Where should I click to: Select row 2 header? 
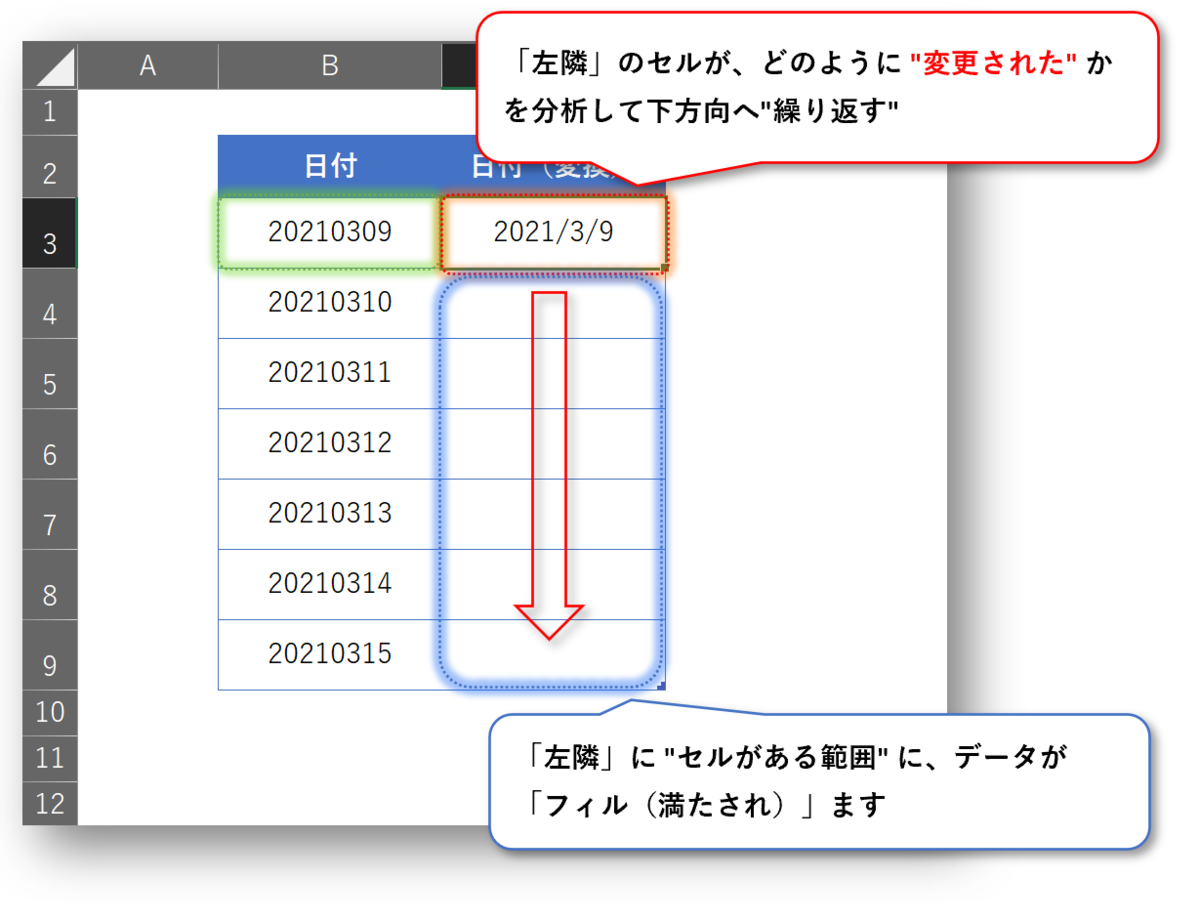coord(49,166)
